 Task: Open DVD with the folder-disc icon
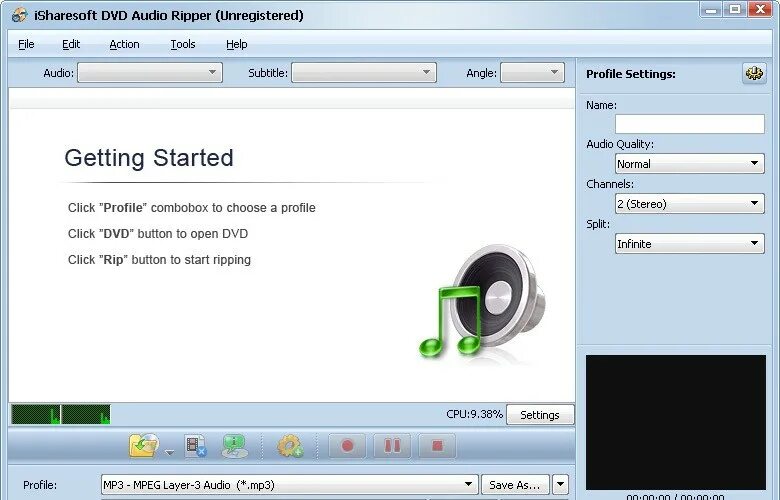(x=144, y=445)
